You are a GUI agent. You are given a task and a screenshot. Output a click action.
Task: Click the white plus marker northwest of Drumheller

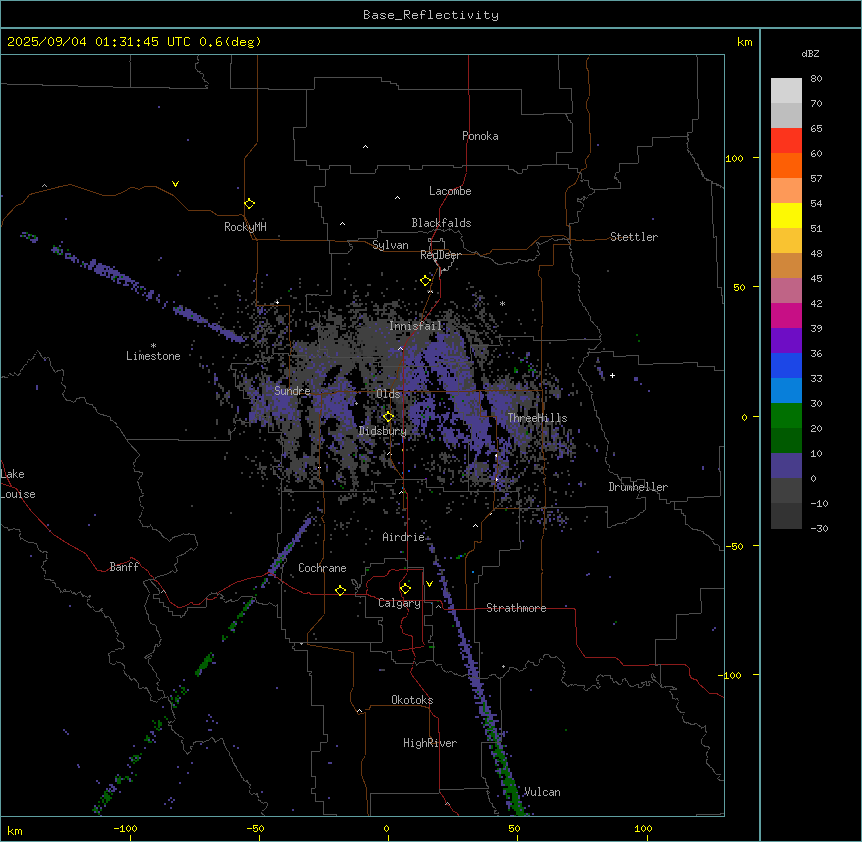click(x=612, y=375)
